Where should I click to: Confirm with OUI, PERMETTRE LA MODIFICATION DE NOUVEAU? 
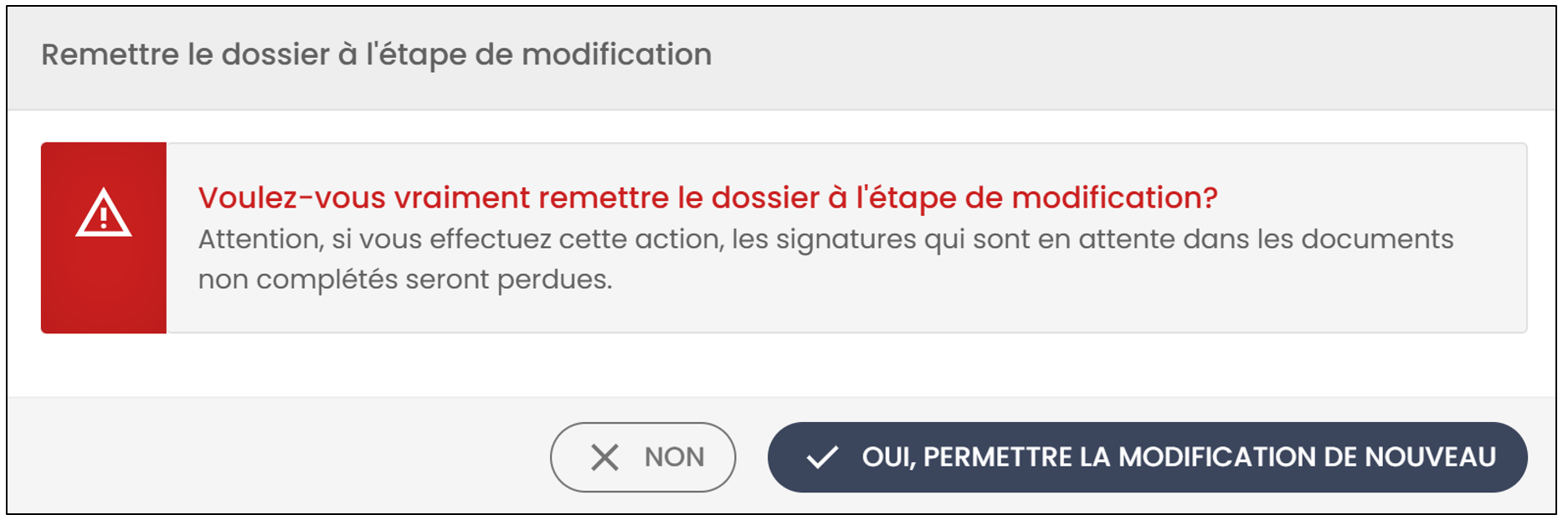1148,457
